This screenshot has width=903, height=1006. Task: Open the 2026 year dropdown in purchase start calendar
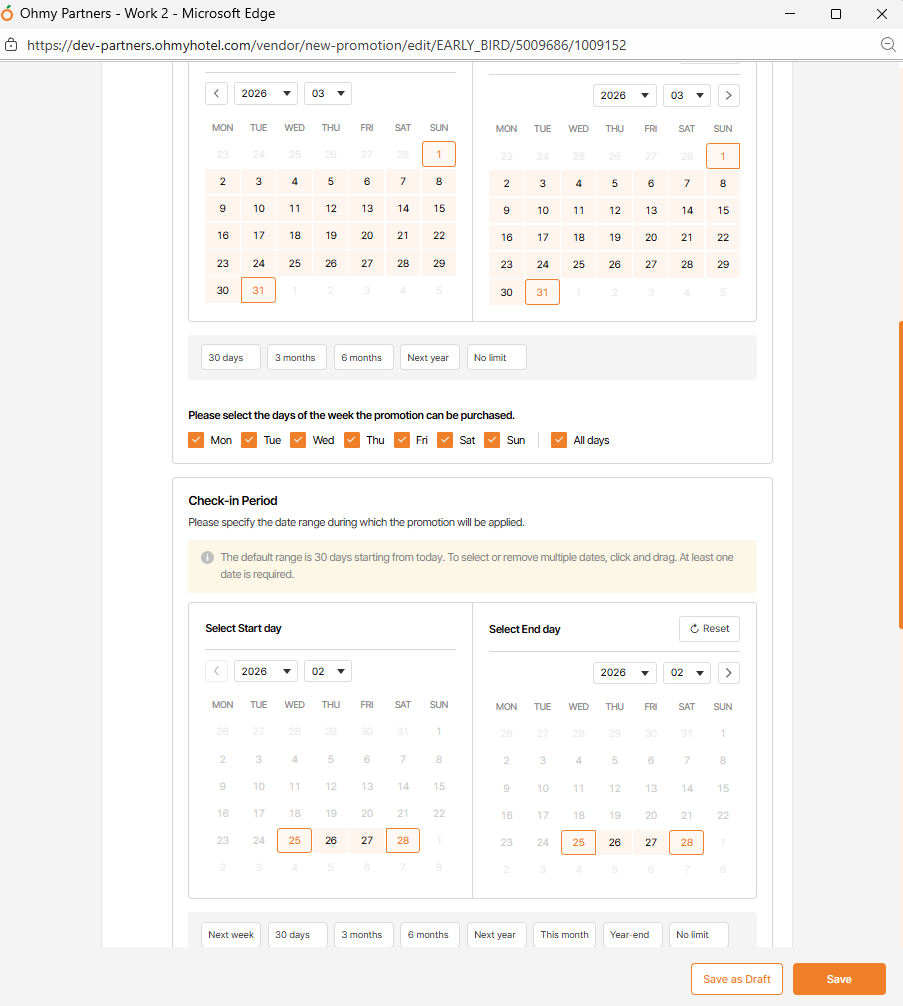tap(266, 94)
